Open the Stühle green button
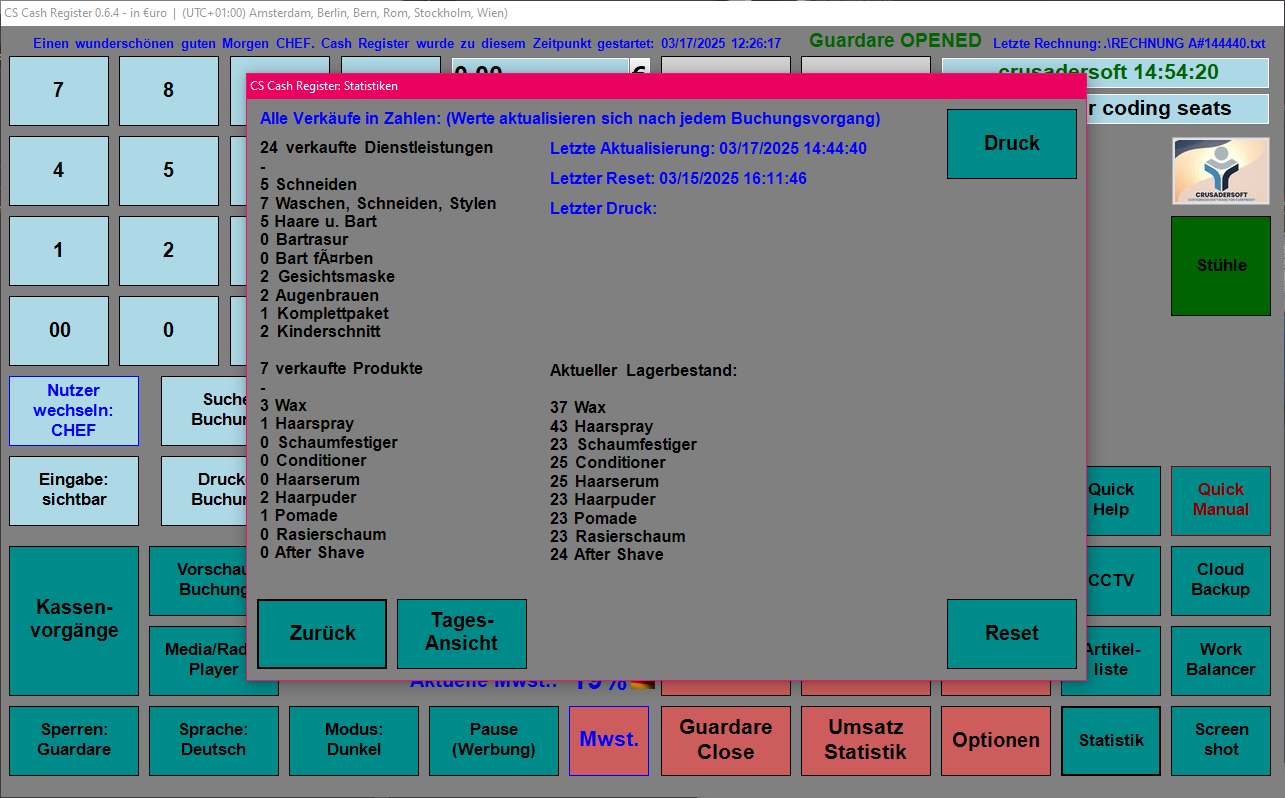The image size is (1285, 798). pos(1221,266)
